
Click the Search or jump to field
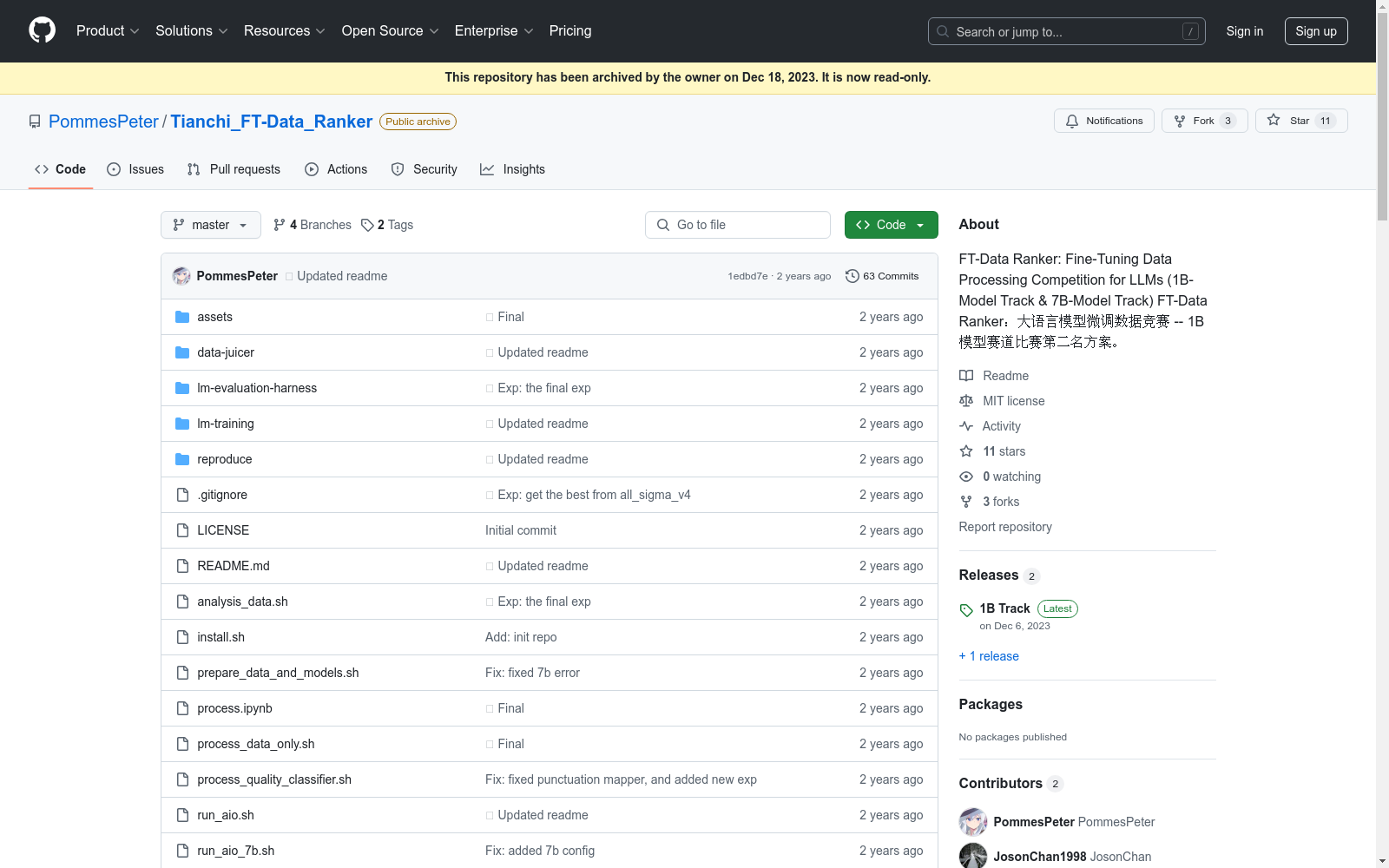pos(1067,31)
